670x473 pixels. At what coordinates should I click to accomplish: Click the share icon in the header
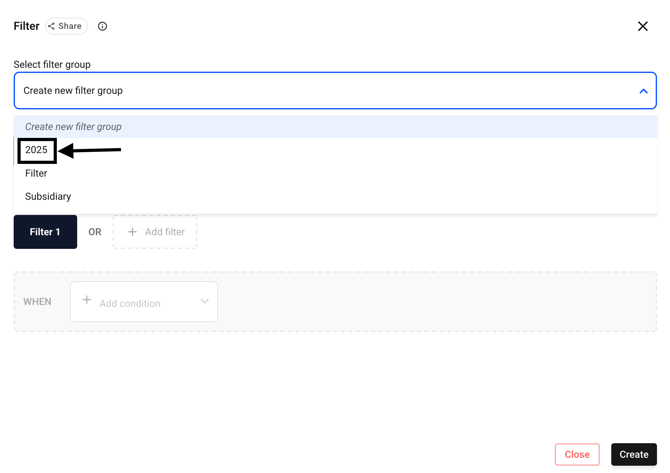coord(52,26)
